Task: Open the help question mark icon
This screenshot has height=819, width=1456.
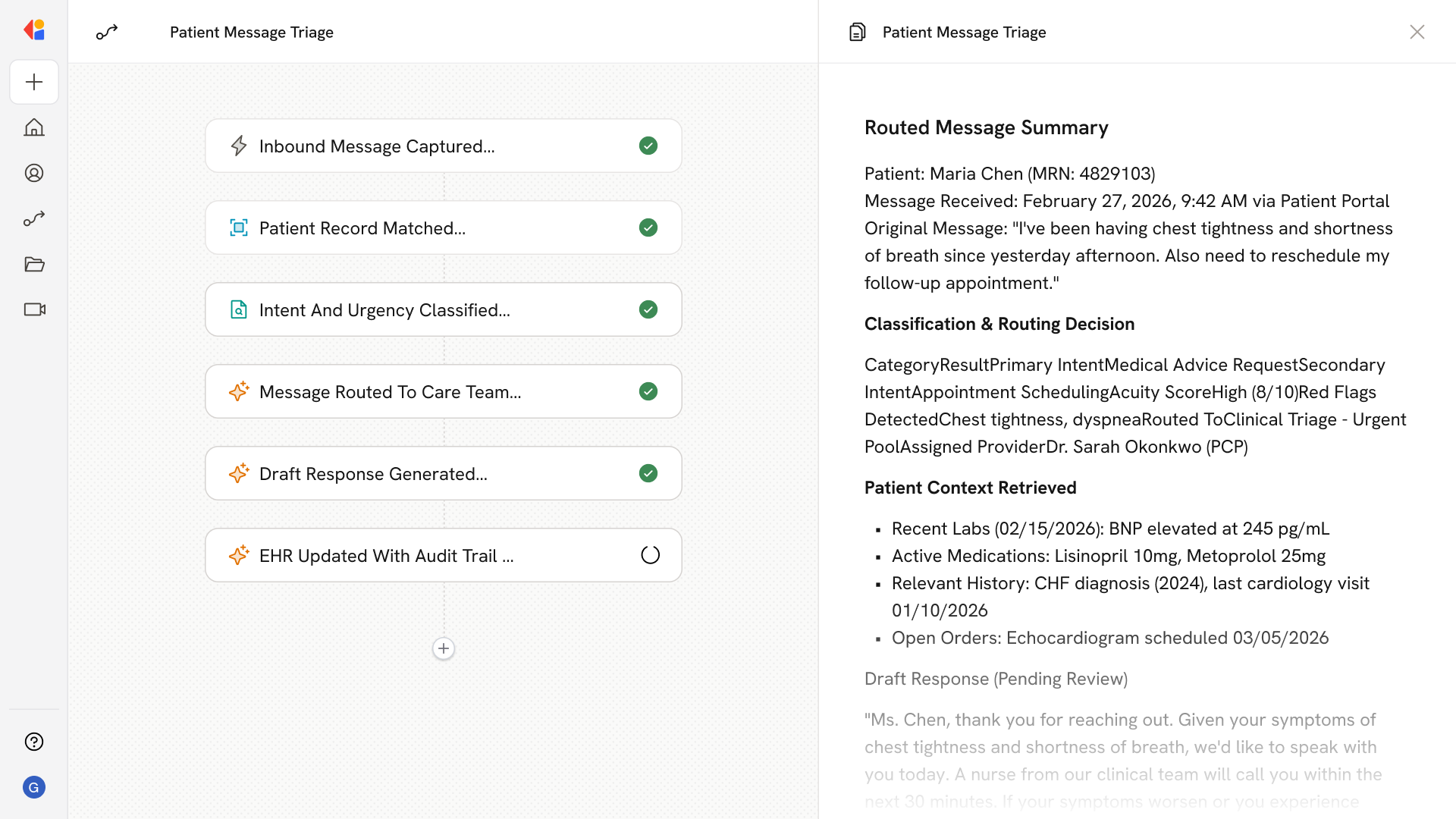Action: click(x=34, y=742)
